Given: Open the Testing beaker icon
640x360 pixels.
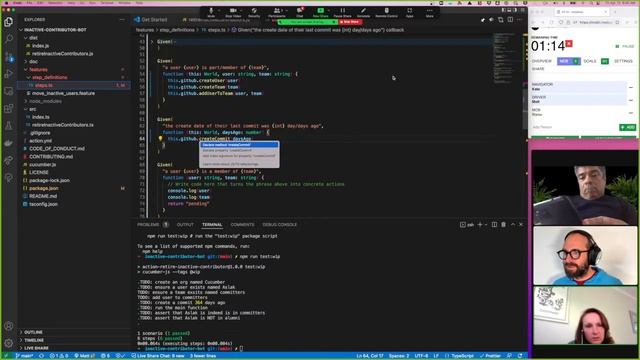Looking at the screenshot, I should tap(9, 126).
